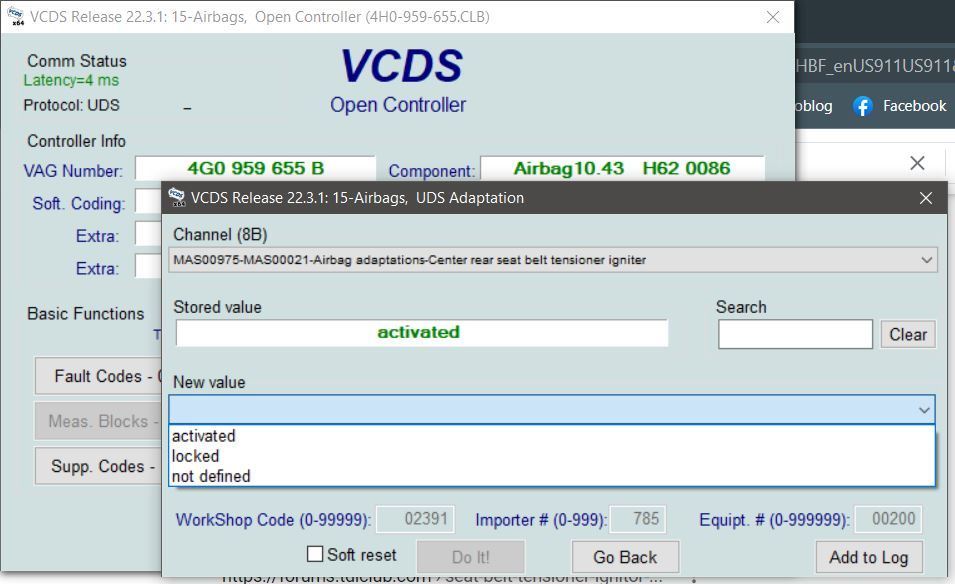The height and width of the screenshot is (584, 955).
Task: Select 'not defined' from the New value list
Action: pos(212,476)
